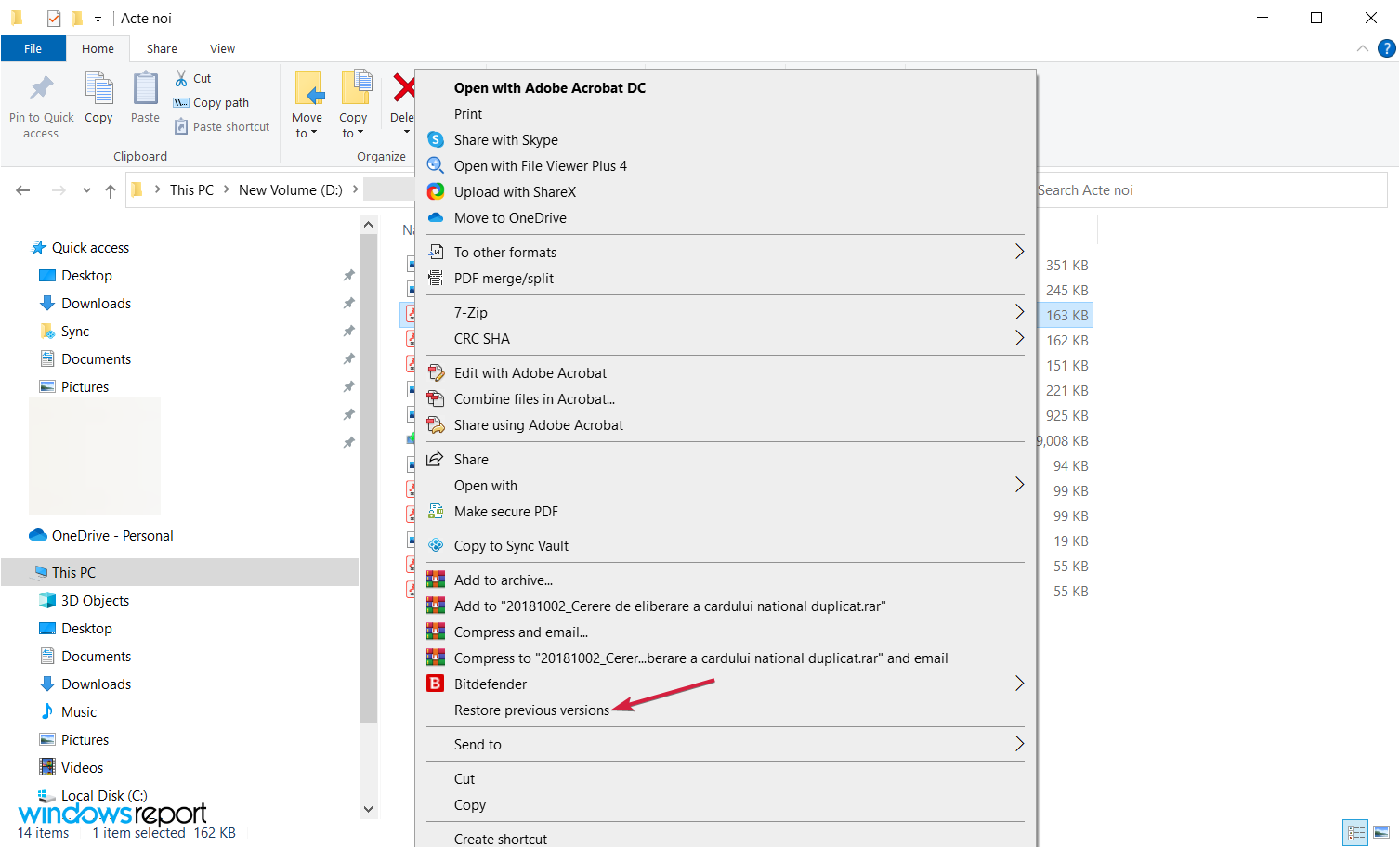1400x847 pixels.
Task: Open Documents under Quick access
Action: coord(96,359)
